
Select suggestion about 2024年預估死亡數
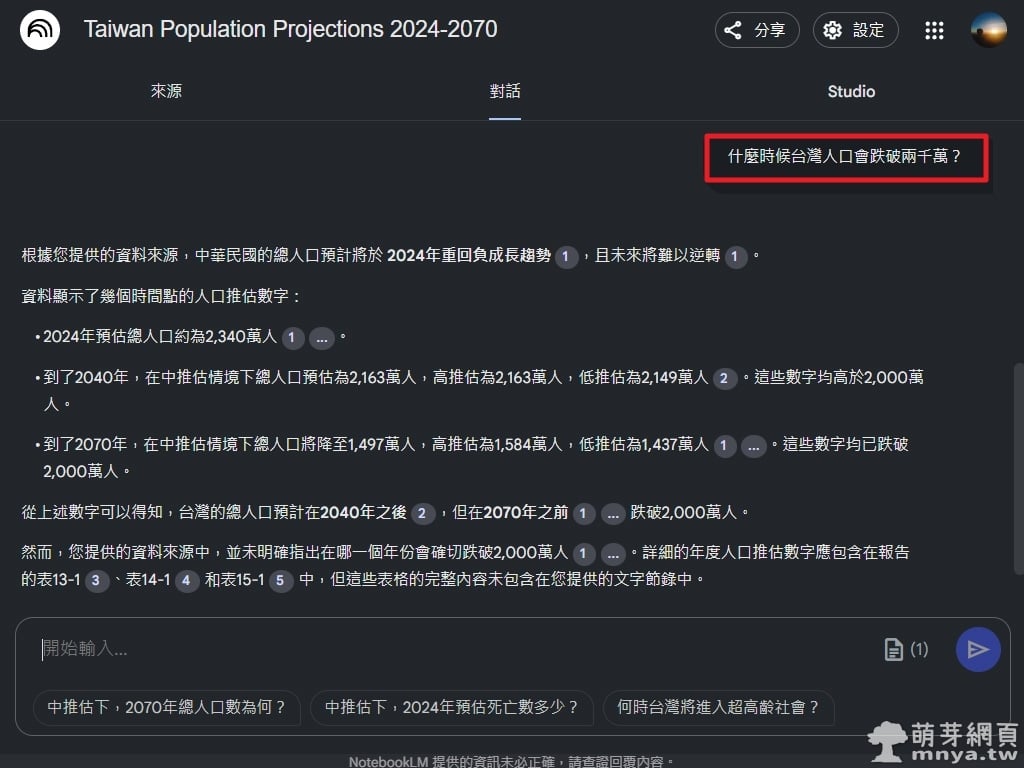(451, 707)
